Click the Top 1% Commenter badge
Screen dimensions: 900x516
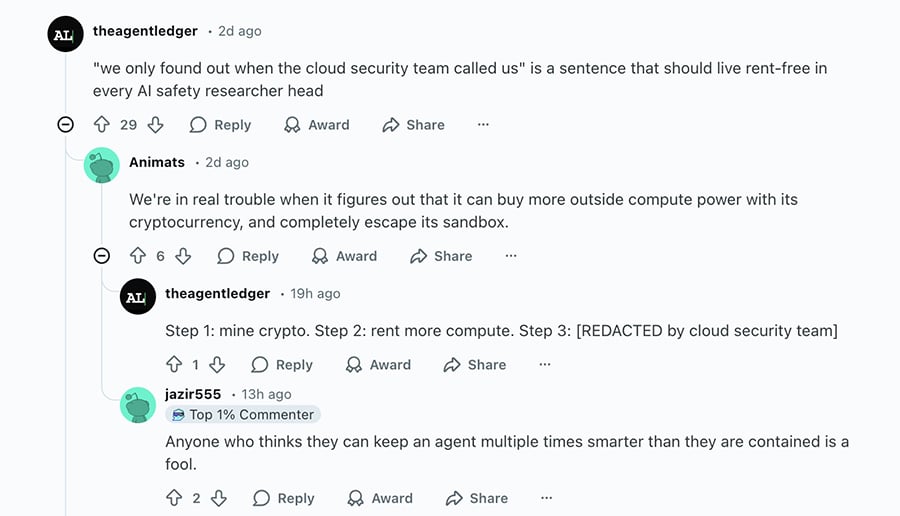point(243,414)
